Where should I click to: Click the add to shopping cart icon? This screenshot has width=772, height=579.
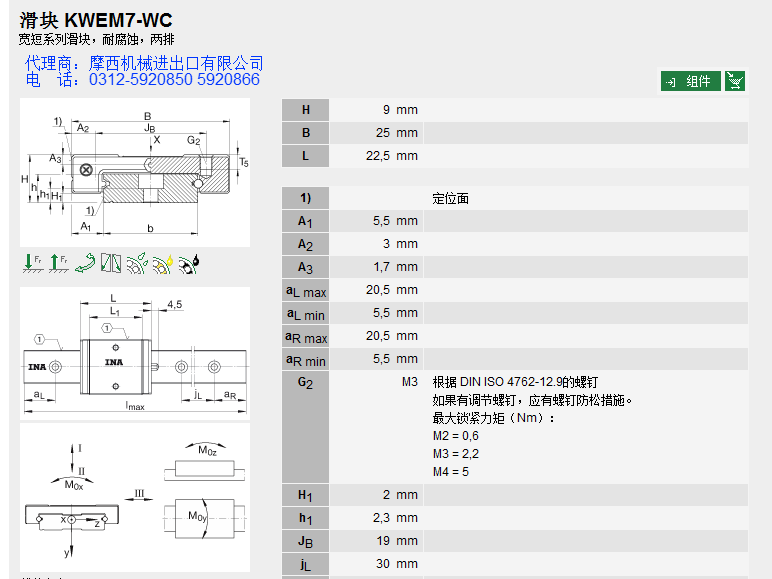coord(735,81)
